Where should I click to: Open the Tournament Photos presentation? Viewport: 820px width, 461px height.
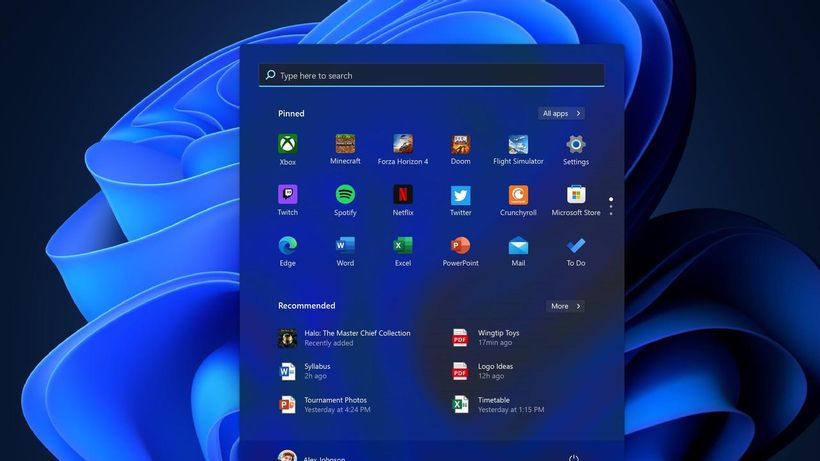pos(324,405)
